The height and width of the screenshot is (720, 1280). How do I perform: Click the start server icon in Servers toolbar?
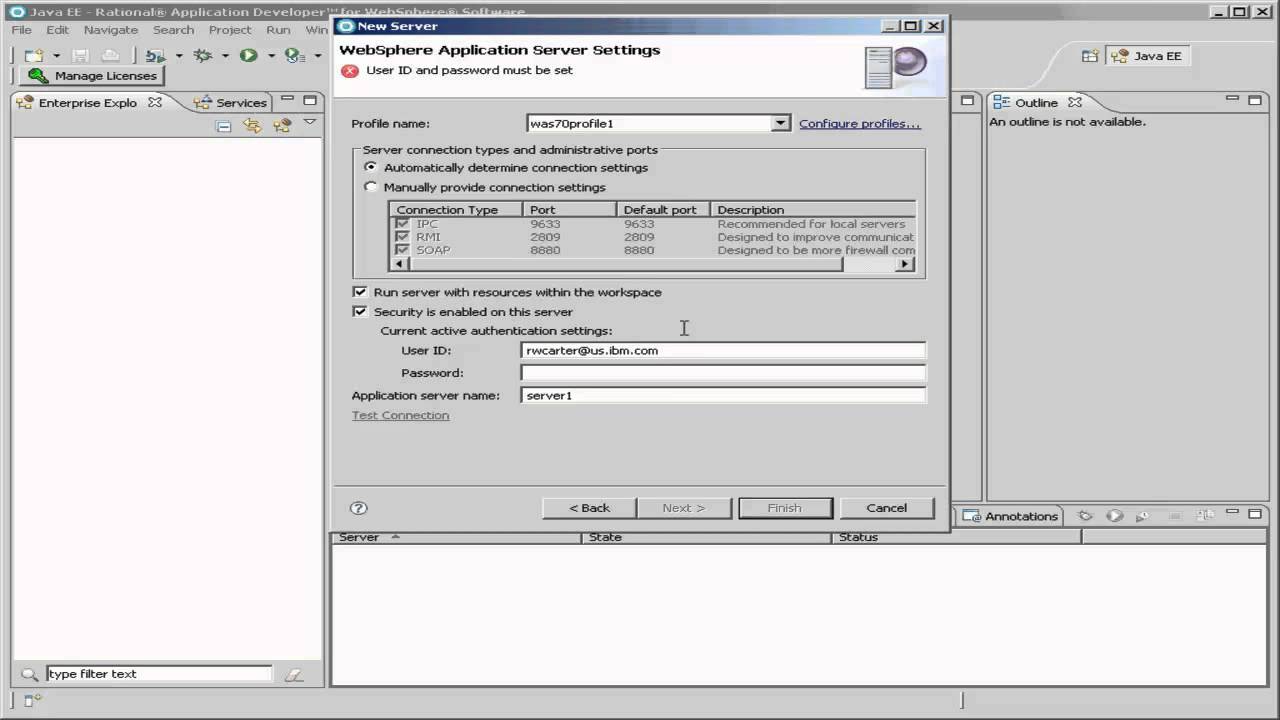tap(1115, 516)
